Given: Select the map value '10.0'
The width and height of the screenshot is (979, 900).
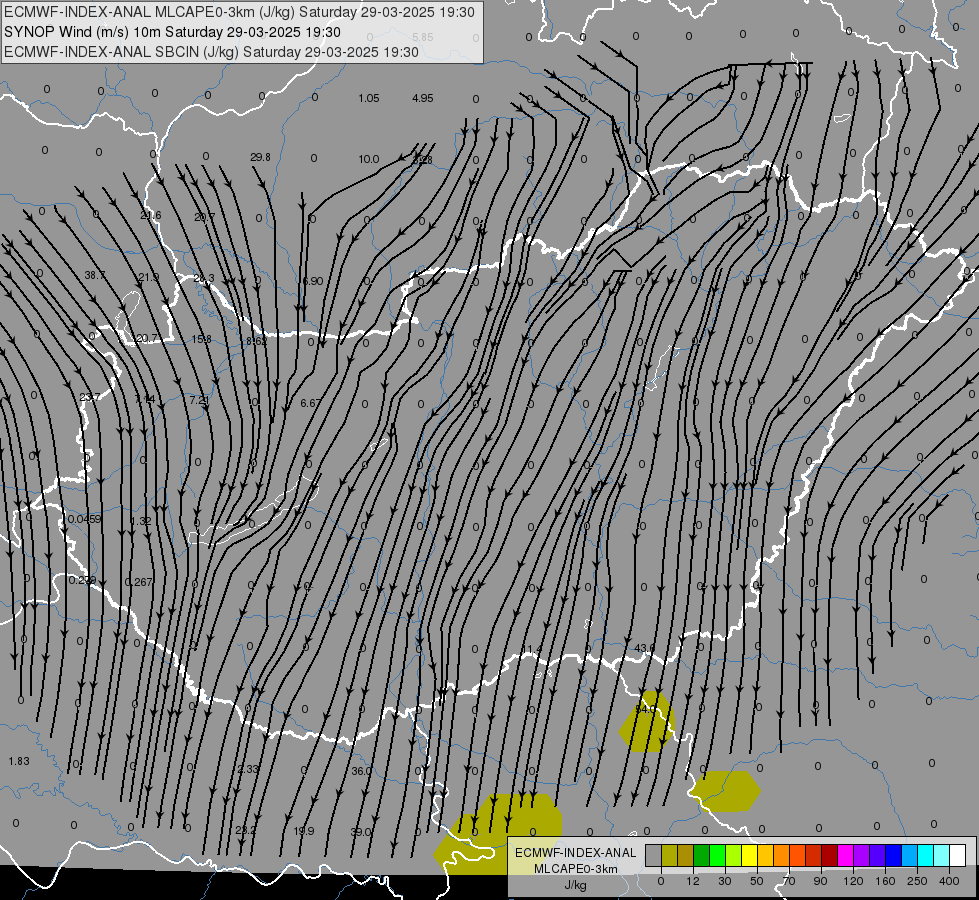Looking at the screenshot, I should pyautogui.click(x=368, y=159).
